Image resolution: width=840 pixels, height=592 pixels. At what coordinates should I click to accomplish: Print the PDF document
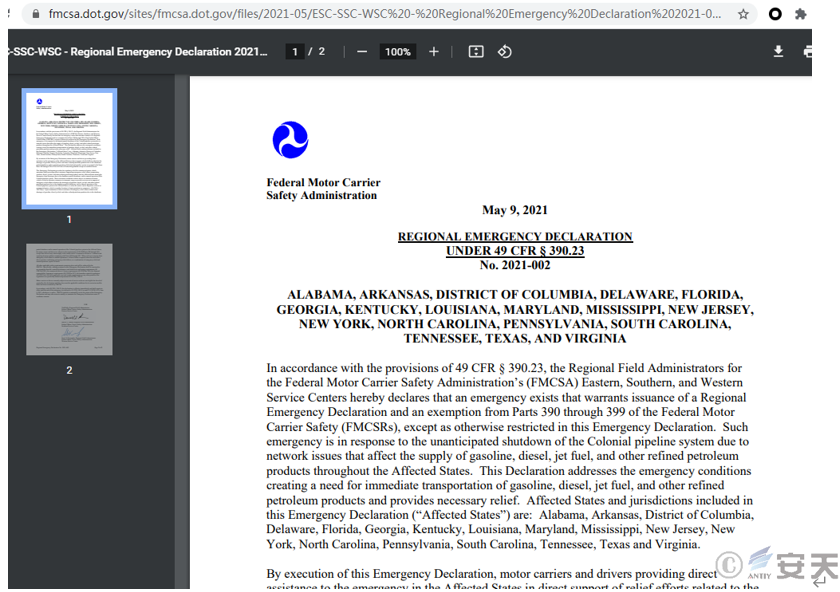click(x=806, y=52)
